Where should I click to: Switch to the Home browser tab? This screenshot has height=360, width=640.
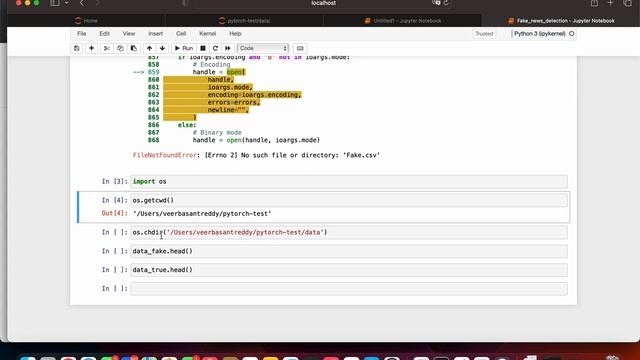click(x=87, y=20)
